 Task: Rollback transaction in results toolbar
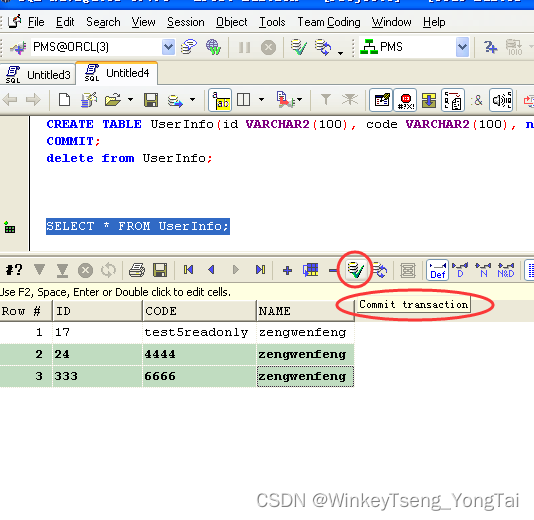pyautogui.click(x=380, y=270)
